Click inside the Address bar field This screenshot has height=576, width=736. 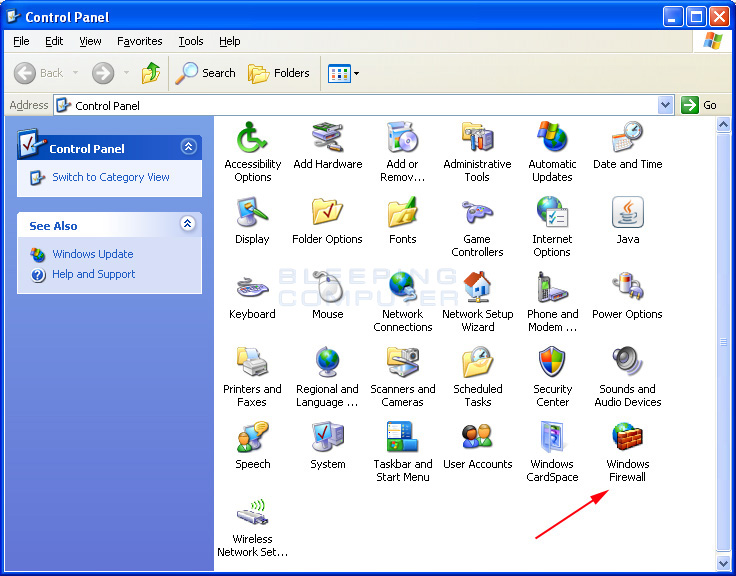[x=364, y=105]
